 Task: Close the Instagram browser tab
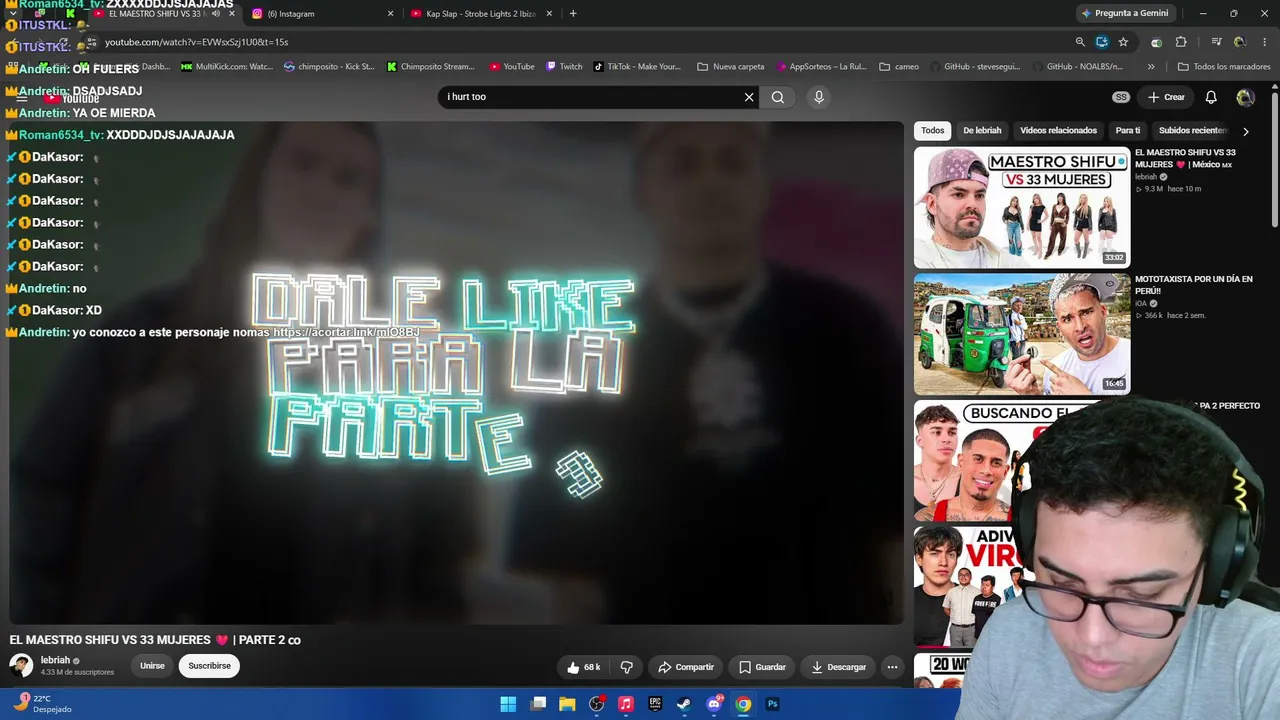pos(390,14)
